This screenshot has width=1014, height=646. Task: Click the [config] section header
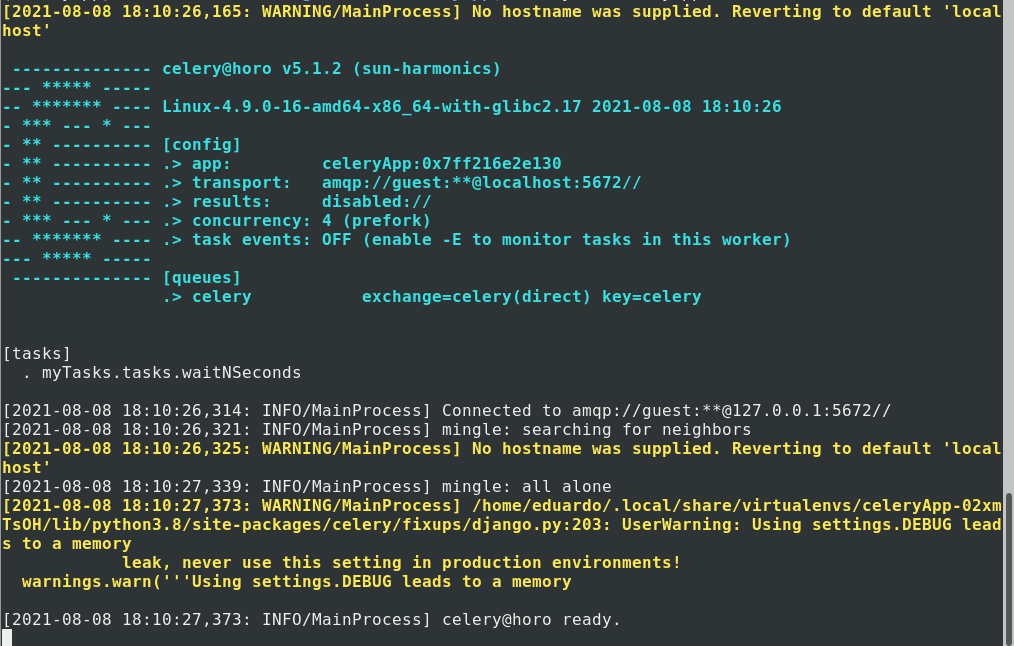pos(201,145)
